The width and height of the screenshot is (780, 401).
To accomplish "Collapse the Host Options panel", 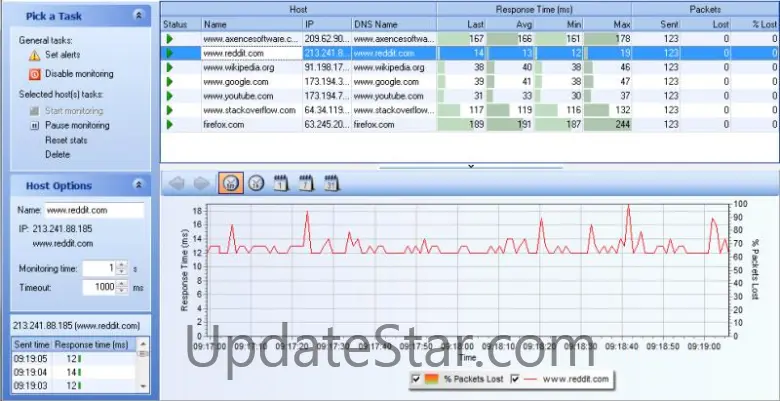I will coord(139,185).
